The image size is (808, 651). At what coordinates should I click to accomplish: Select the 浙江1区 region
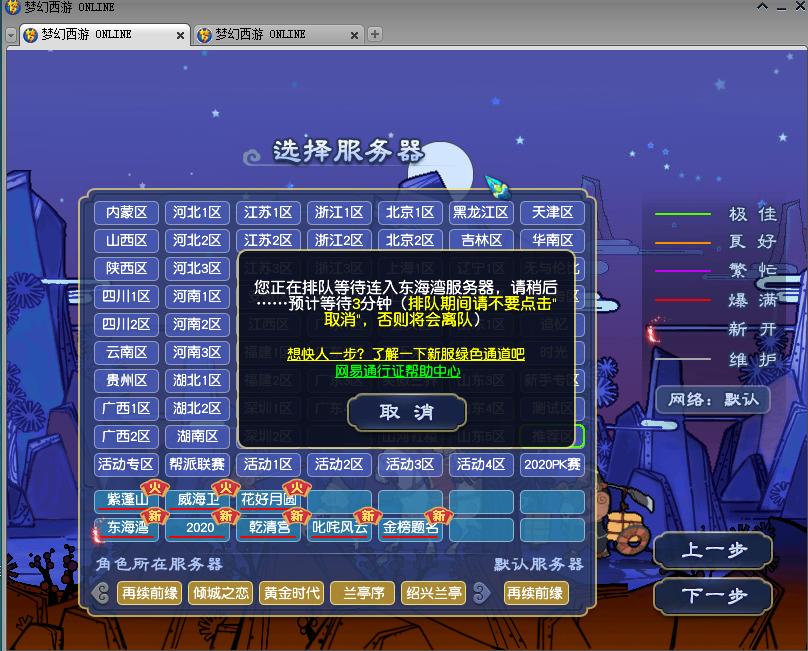(339, 212)
